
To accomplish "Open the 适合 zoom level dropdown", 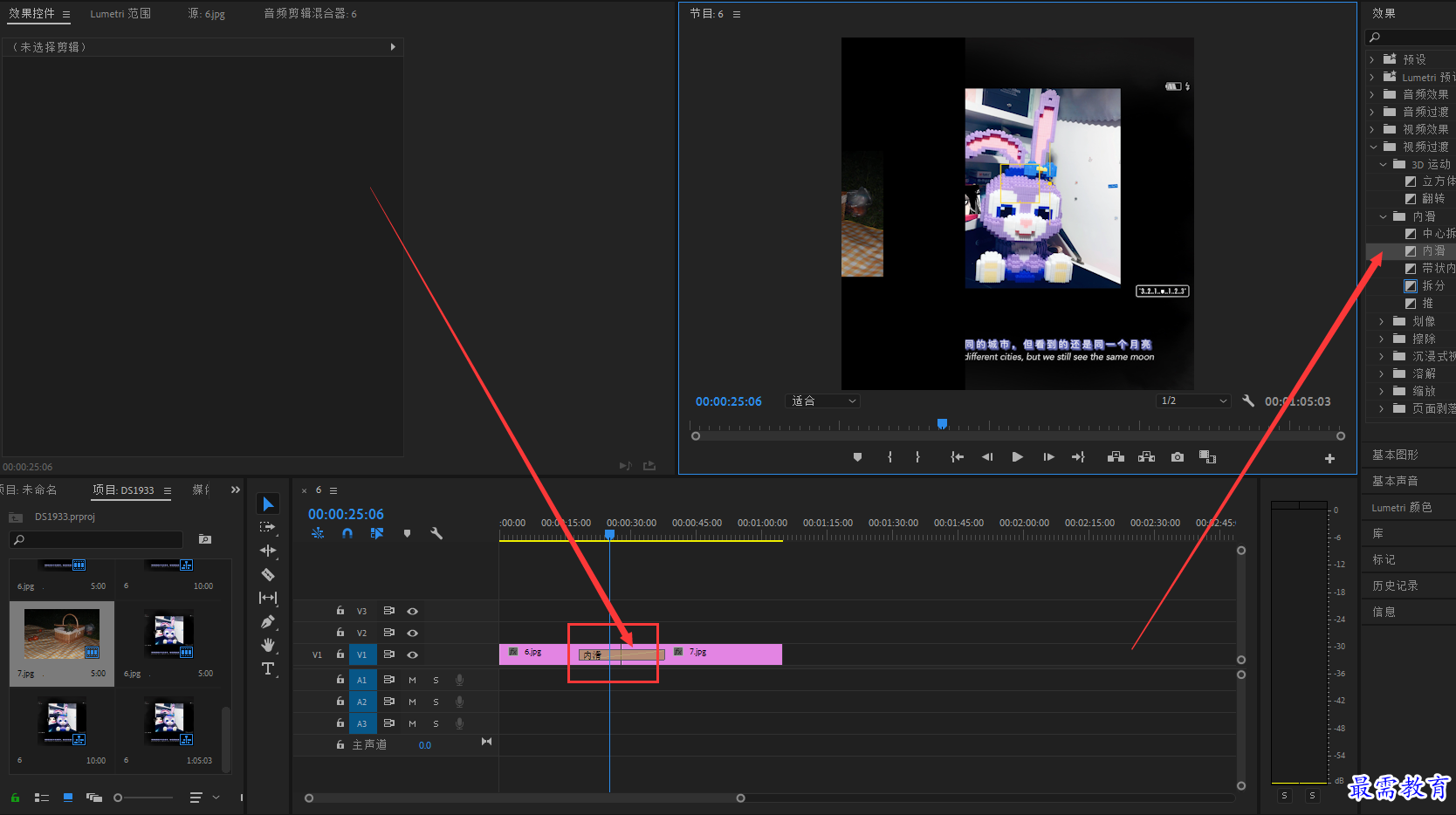I will pos(823,401).
